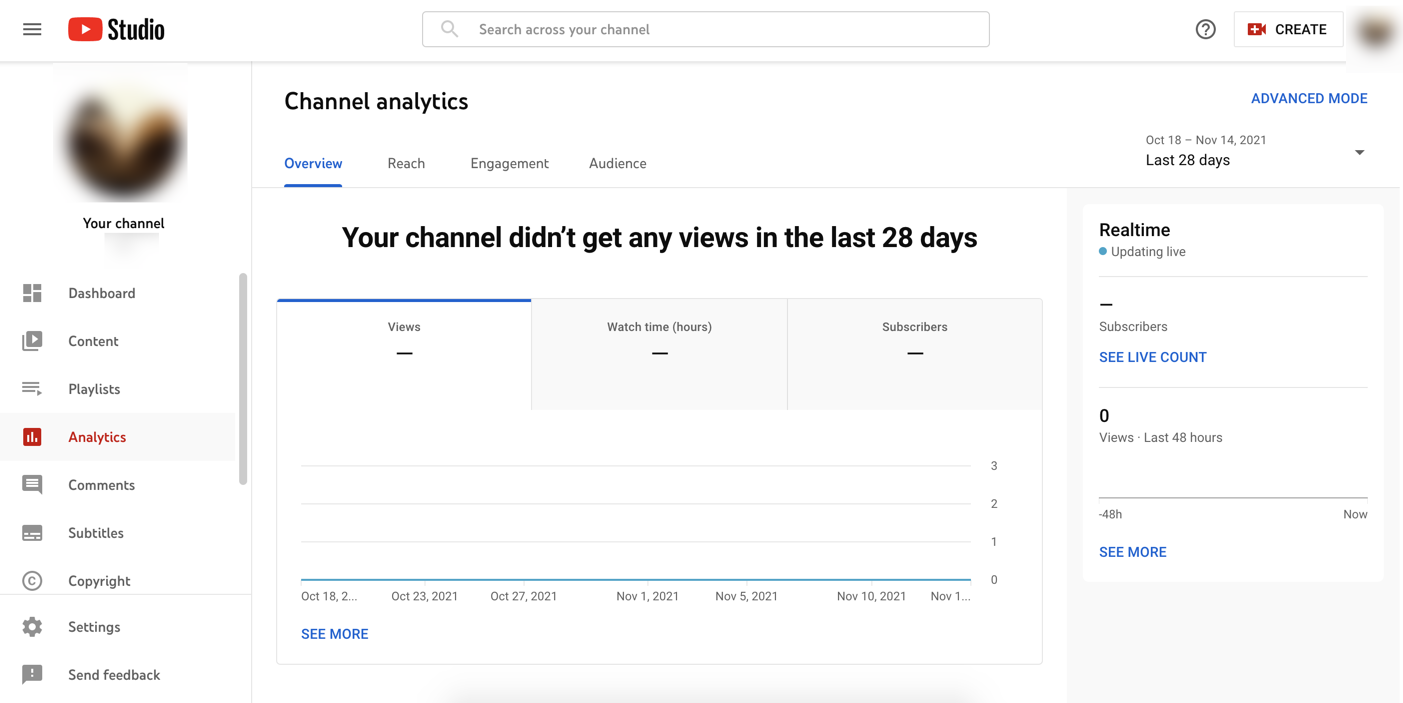Select the Watch time (hours) card
Image resolution: width=1403 pixels, height=703 pixels.
(659, 354)
